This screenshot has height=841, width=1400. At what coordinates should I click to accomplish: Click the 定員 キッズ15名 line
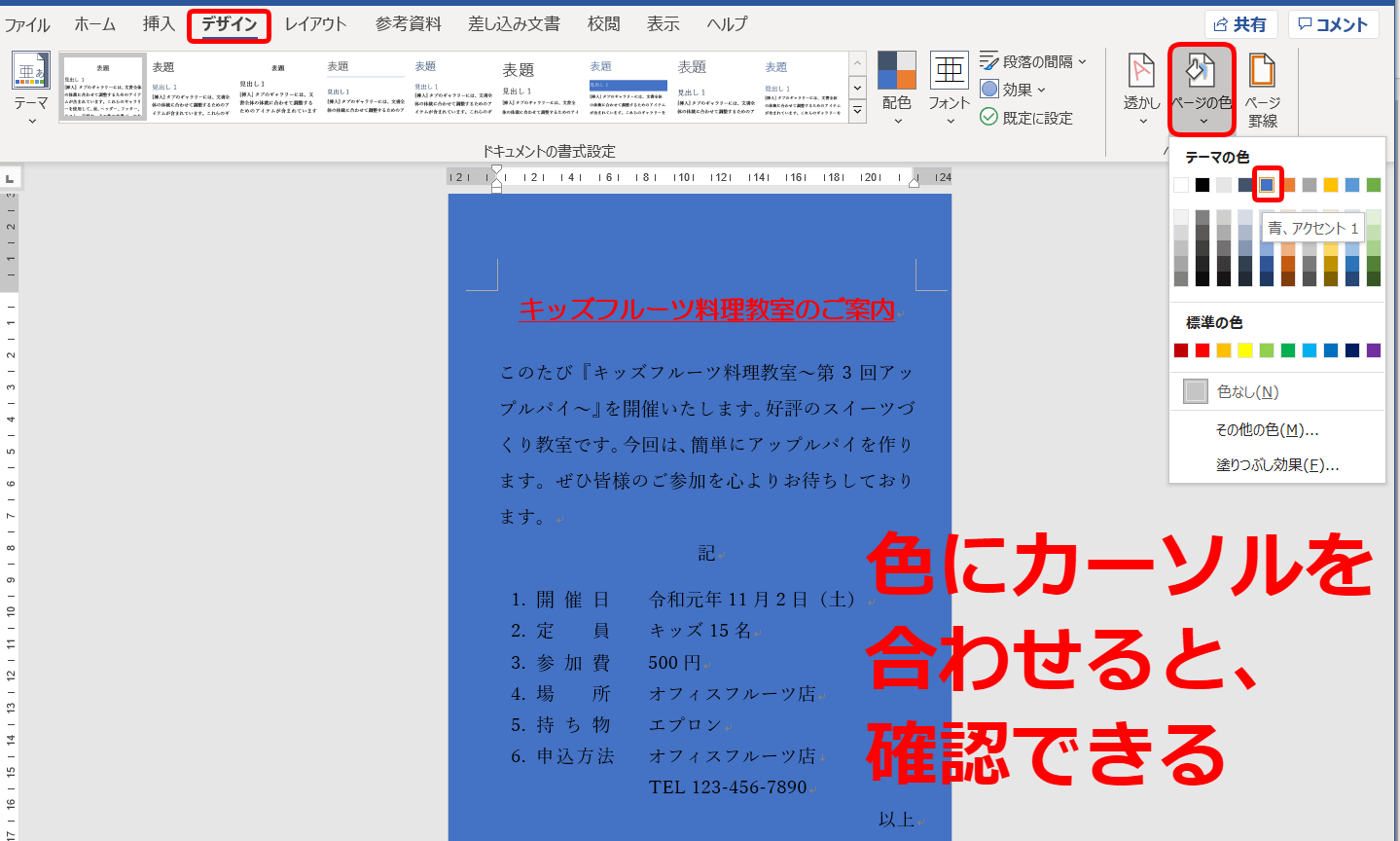tap(631, 631)
